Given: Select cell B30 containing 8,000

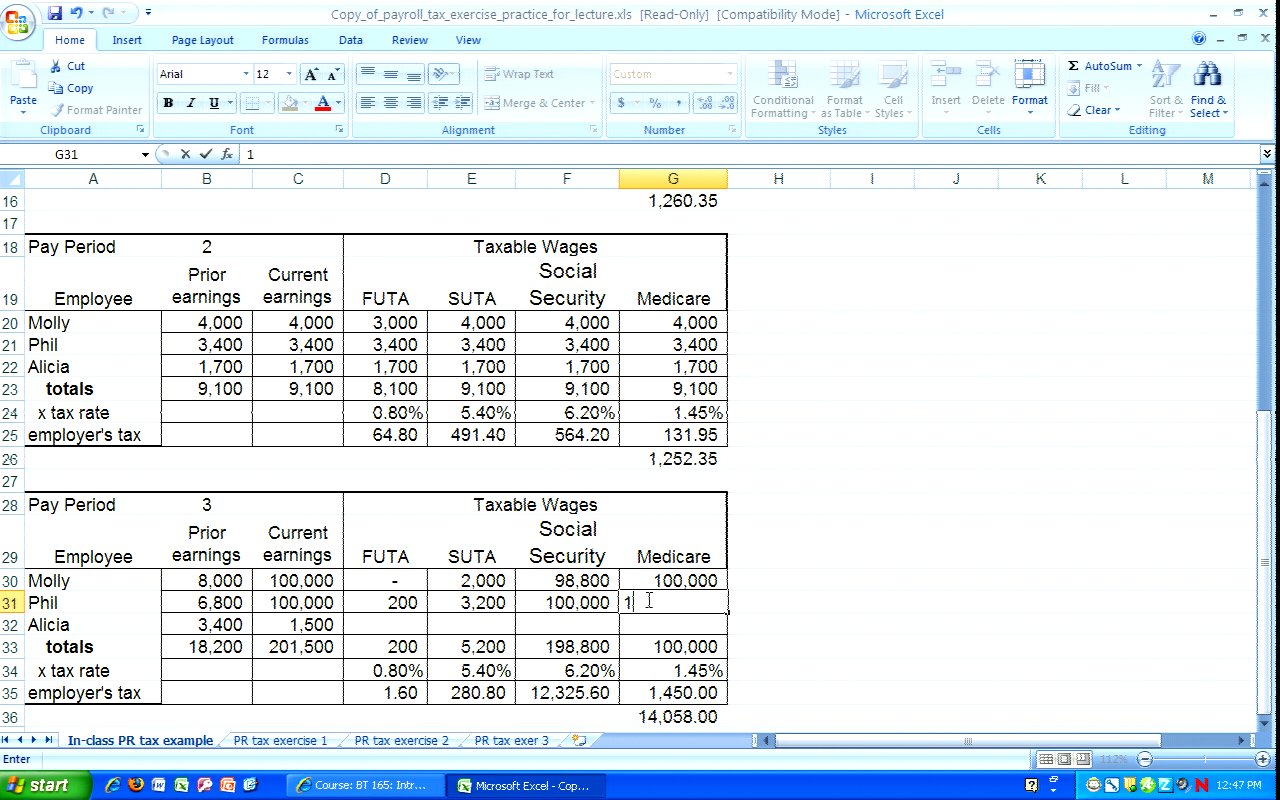Looking at the screenshot, I should click(206, 581).
